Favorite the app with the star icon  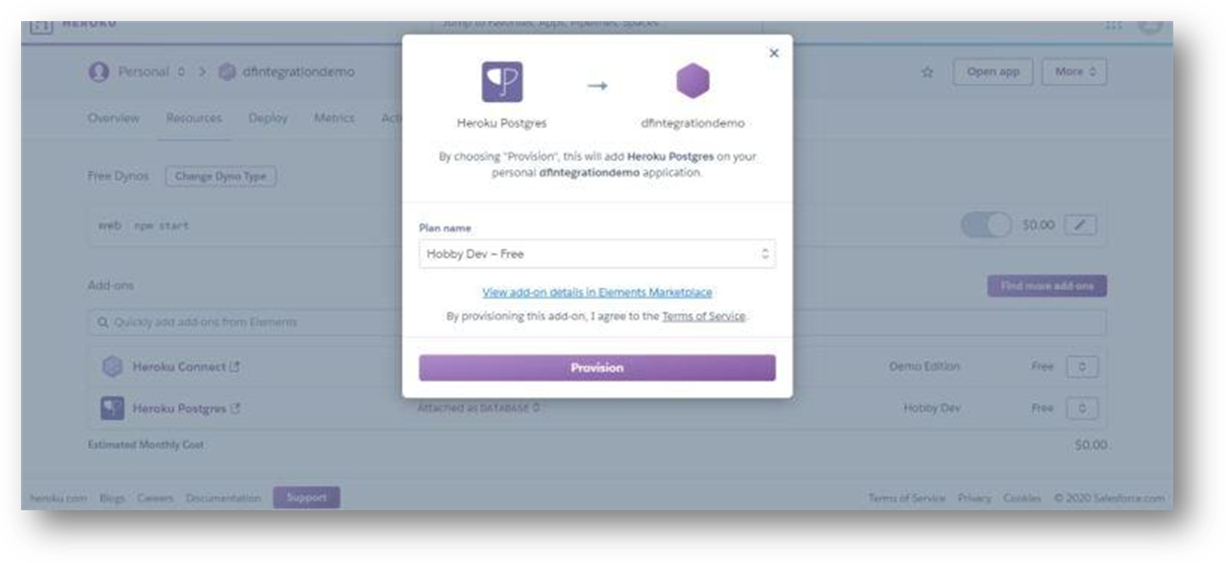(x=927, y=73)
